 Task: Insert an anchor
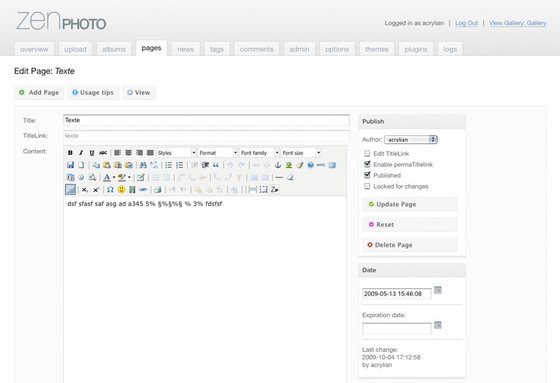(278, 165)
